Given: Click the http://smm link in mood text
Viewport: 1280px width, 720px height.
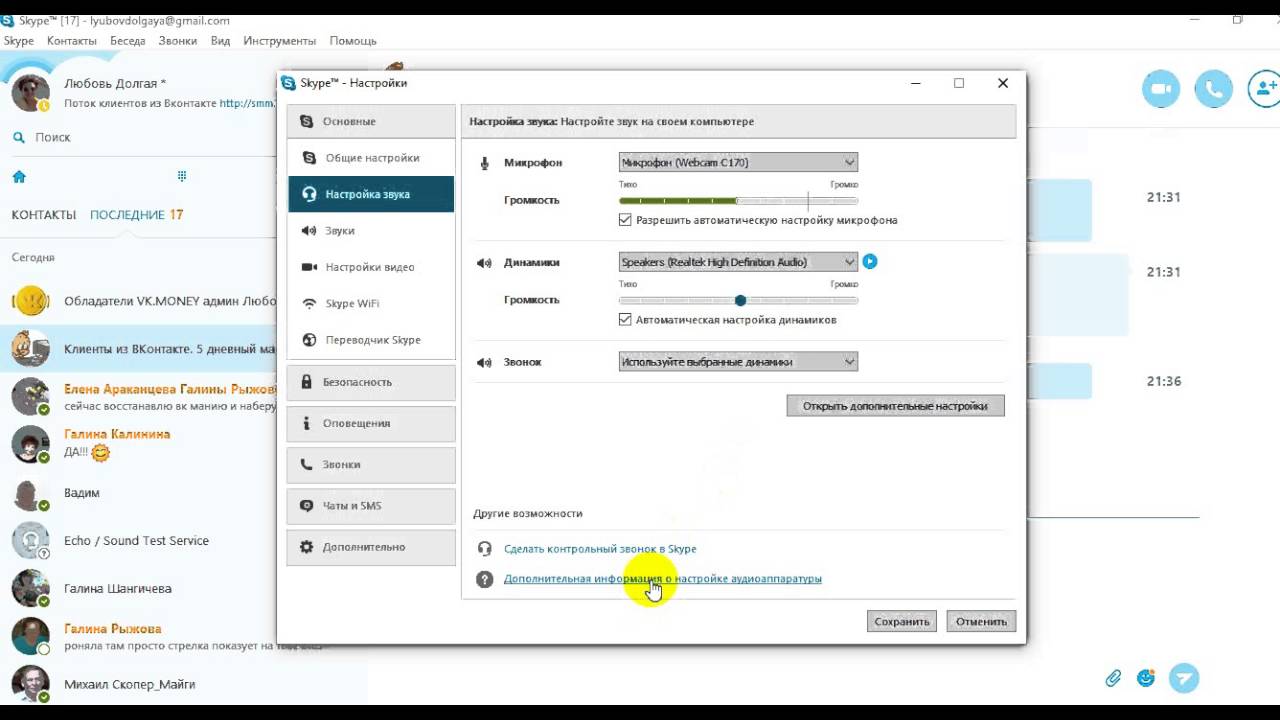Looking at the screenshot, I should tap(247, 103).
